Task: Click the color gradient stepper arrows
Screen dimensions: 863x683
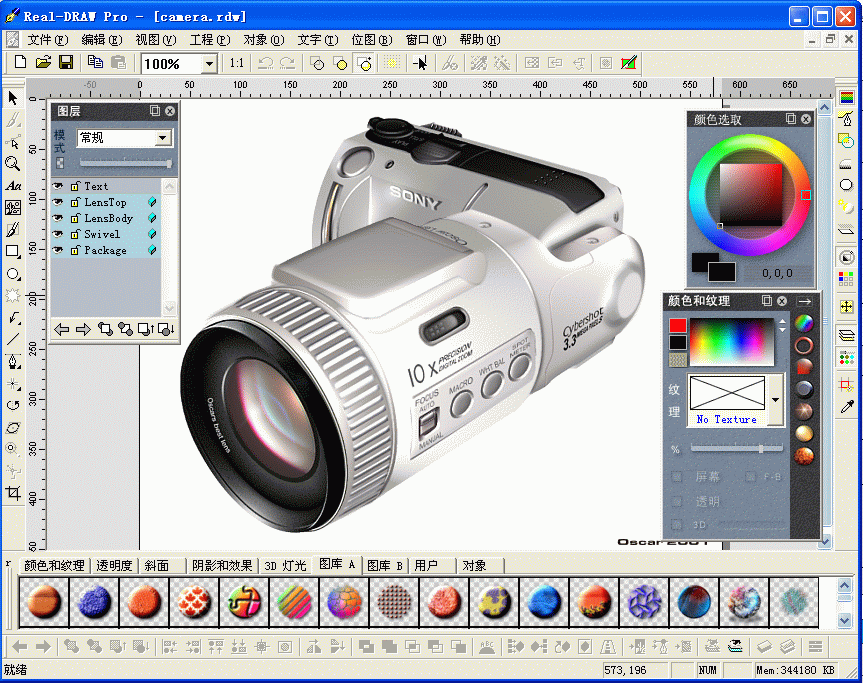Action: [x=782, y=325]
